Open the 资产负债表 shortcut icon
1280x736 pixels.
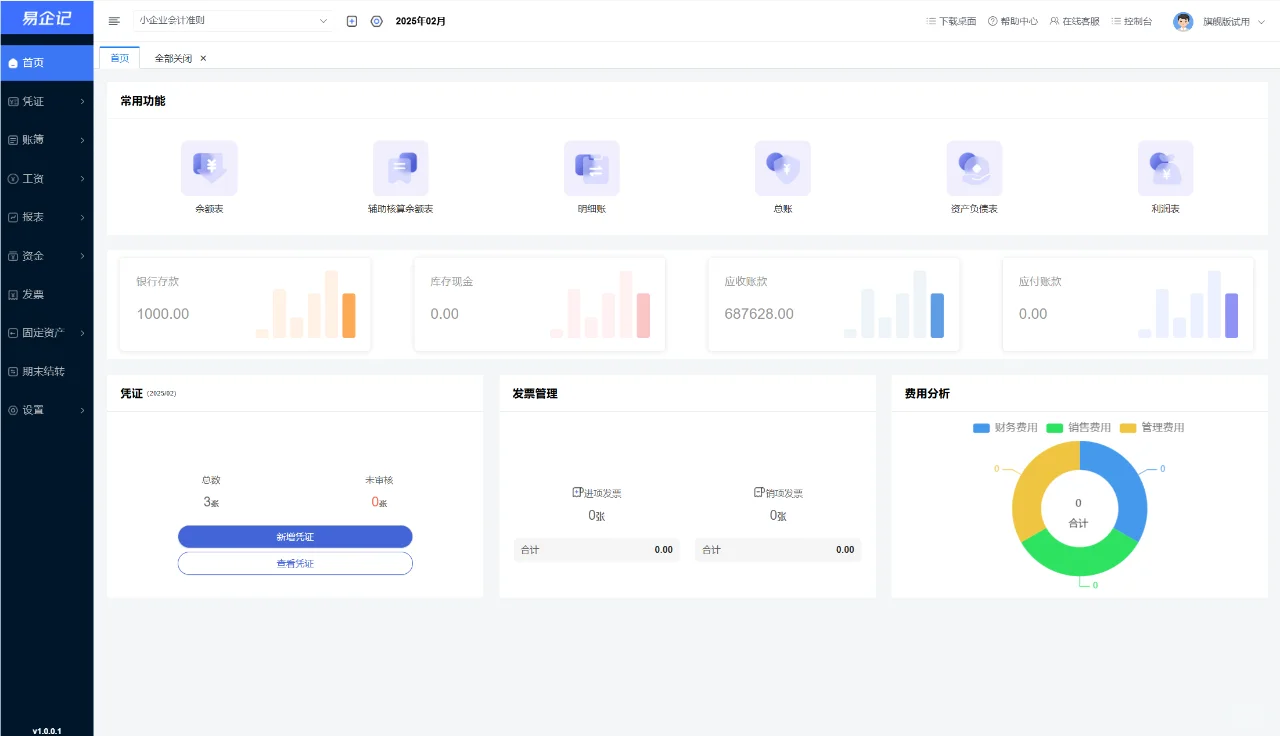[x=974, y=168]
